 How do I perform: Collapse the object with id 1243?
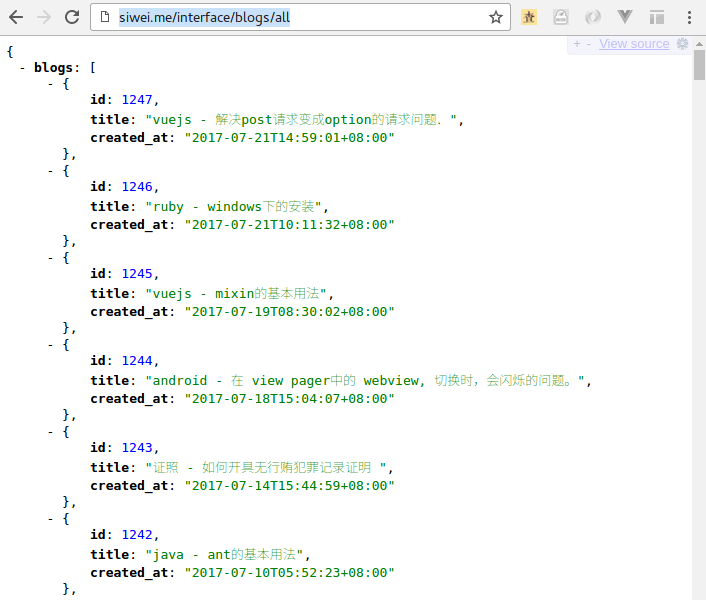pyautogui.click(x=52, y=432)
